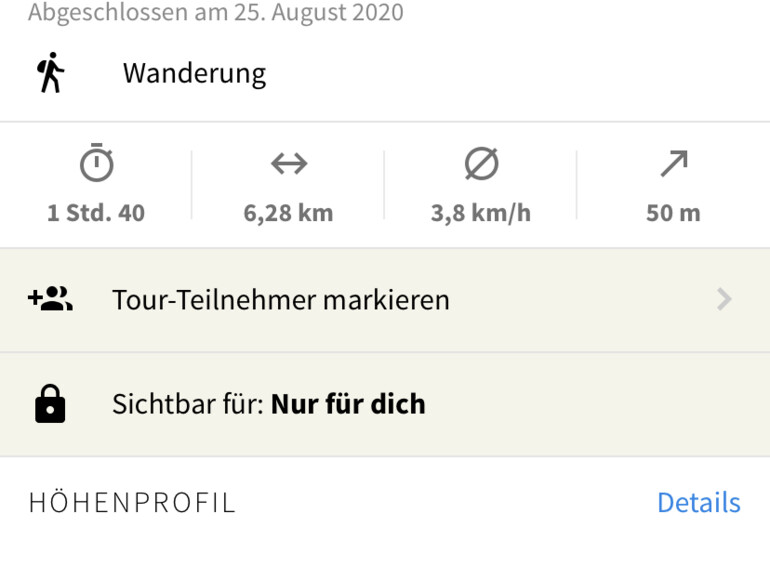
Task: Click the horizontal distance arrows icon
Action: [289, 163]
